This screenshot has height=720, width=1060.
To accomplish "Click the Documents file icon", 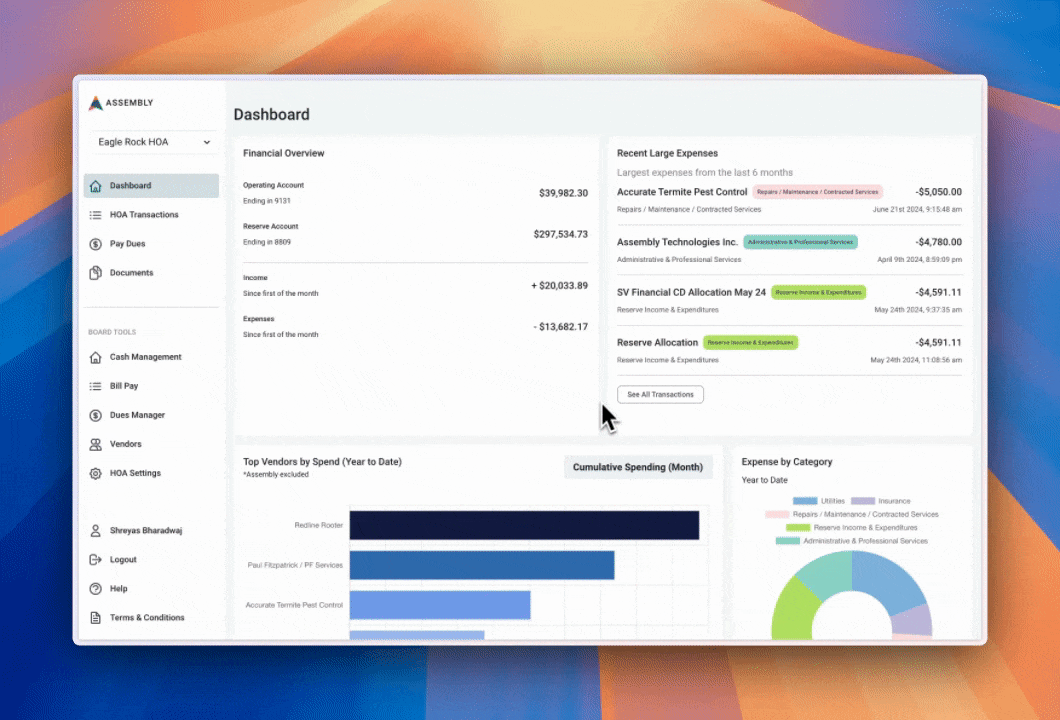I will 96,273.
